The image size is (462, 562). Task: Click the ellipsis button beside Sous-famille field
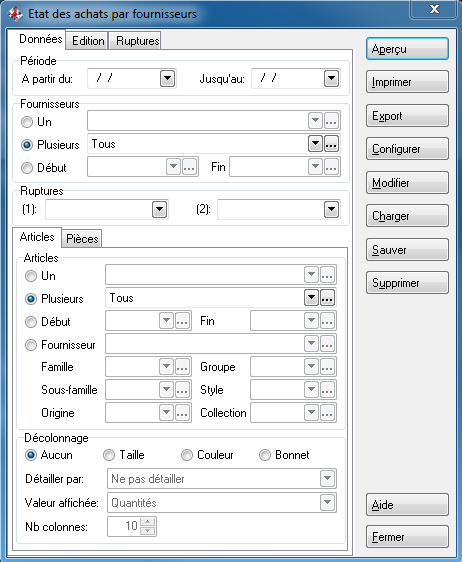tap(182, 390)
